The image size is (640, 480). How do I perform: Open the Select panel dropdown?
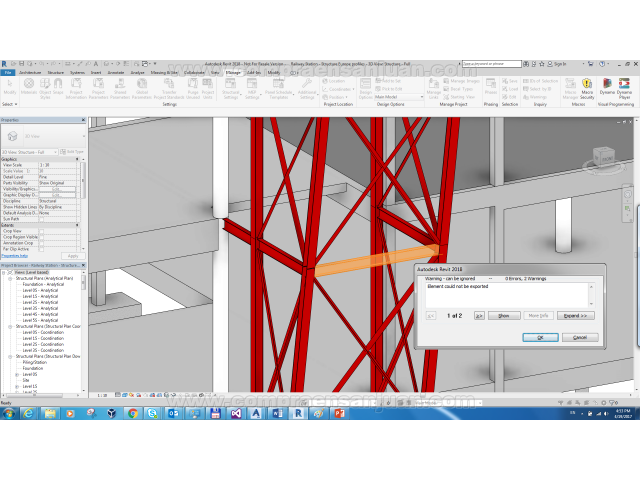tap(10, 104)
